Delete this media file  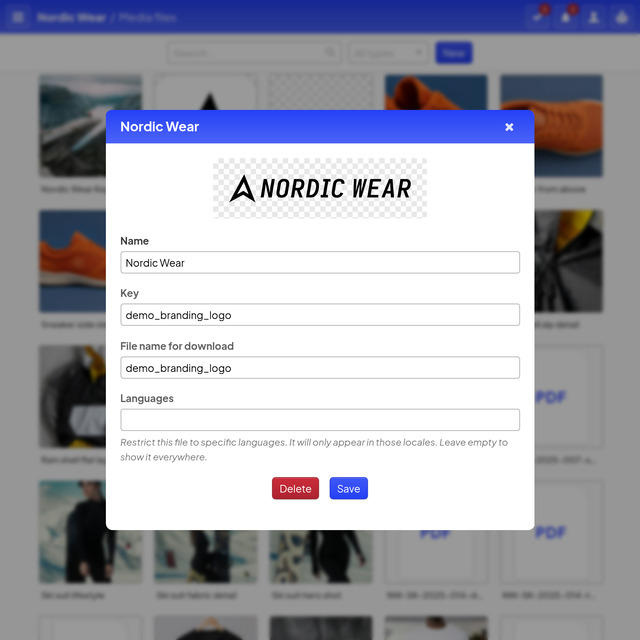tap(295, 489)
